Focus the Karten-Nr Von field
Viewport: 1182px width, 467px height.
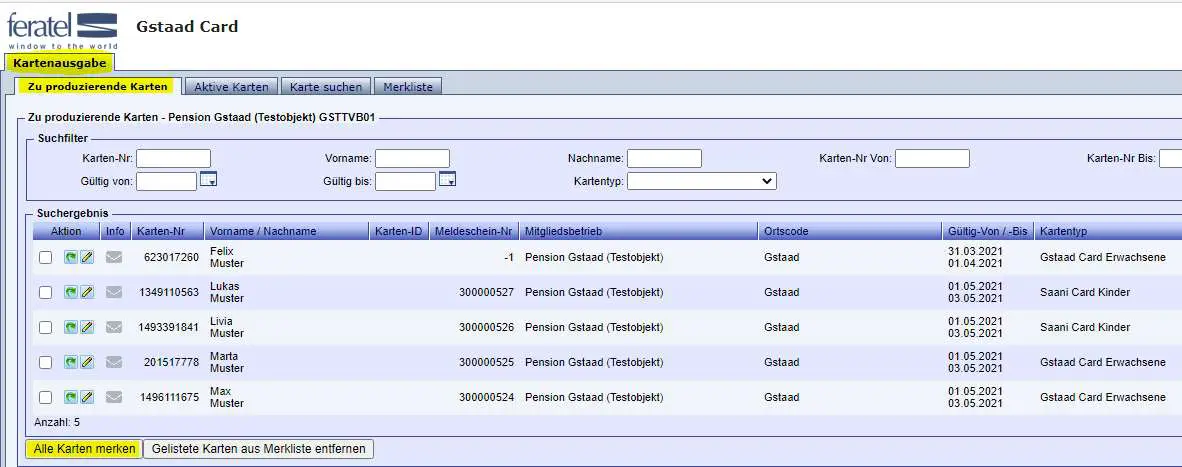pyautogui.click(x=932, y=158)
